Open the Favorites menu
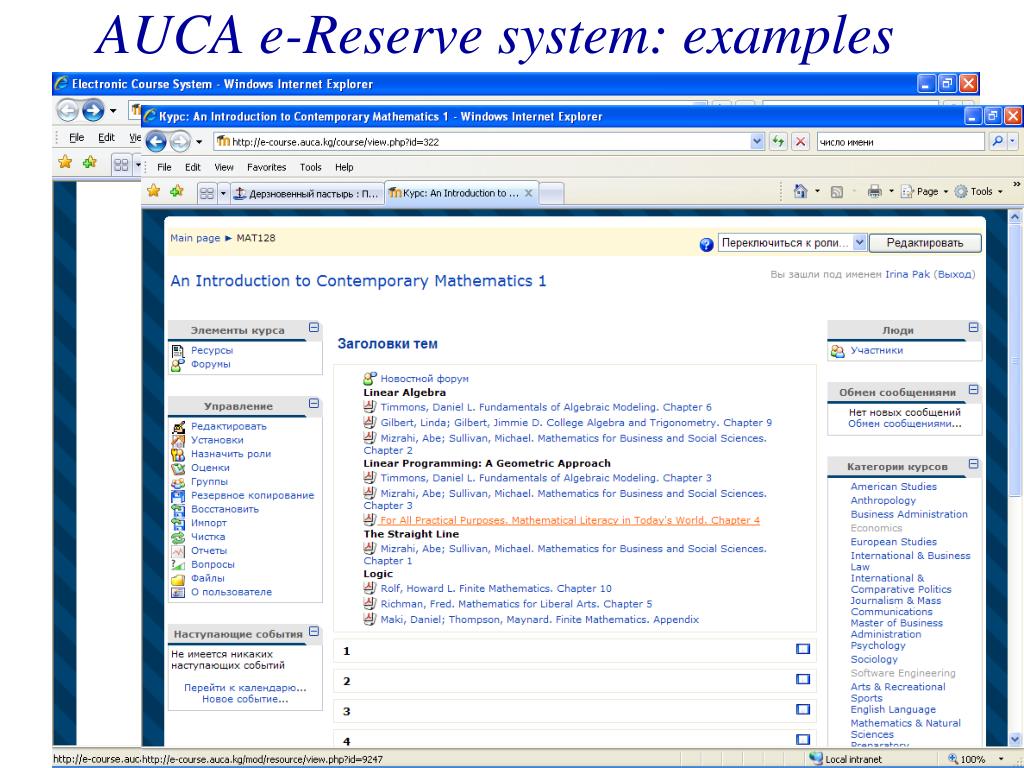 point(266,167)
